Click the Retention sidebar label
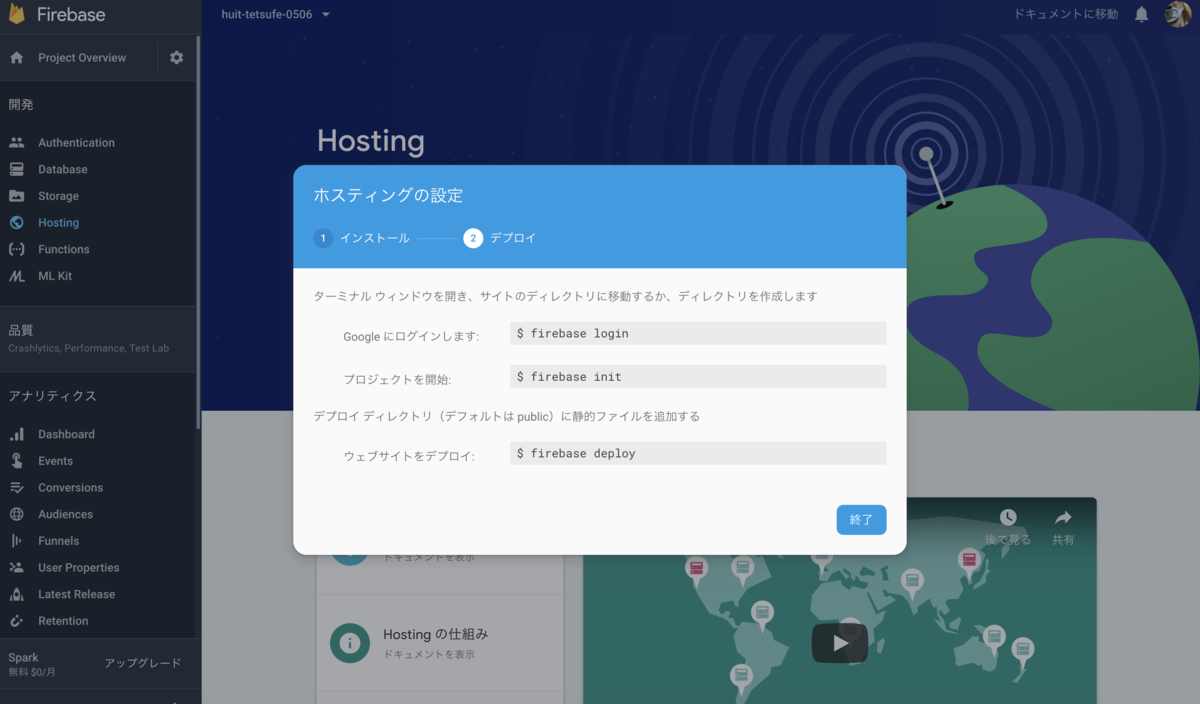Screen dimensions: 1200x704 click(63, 621)
